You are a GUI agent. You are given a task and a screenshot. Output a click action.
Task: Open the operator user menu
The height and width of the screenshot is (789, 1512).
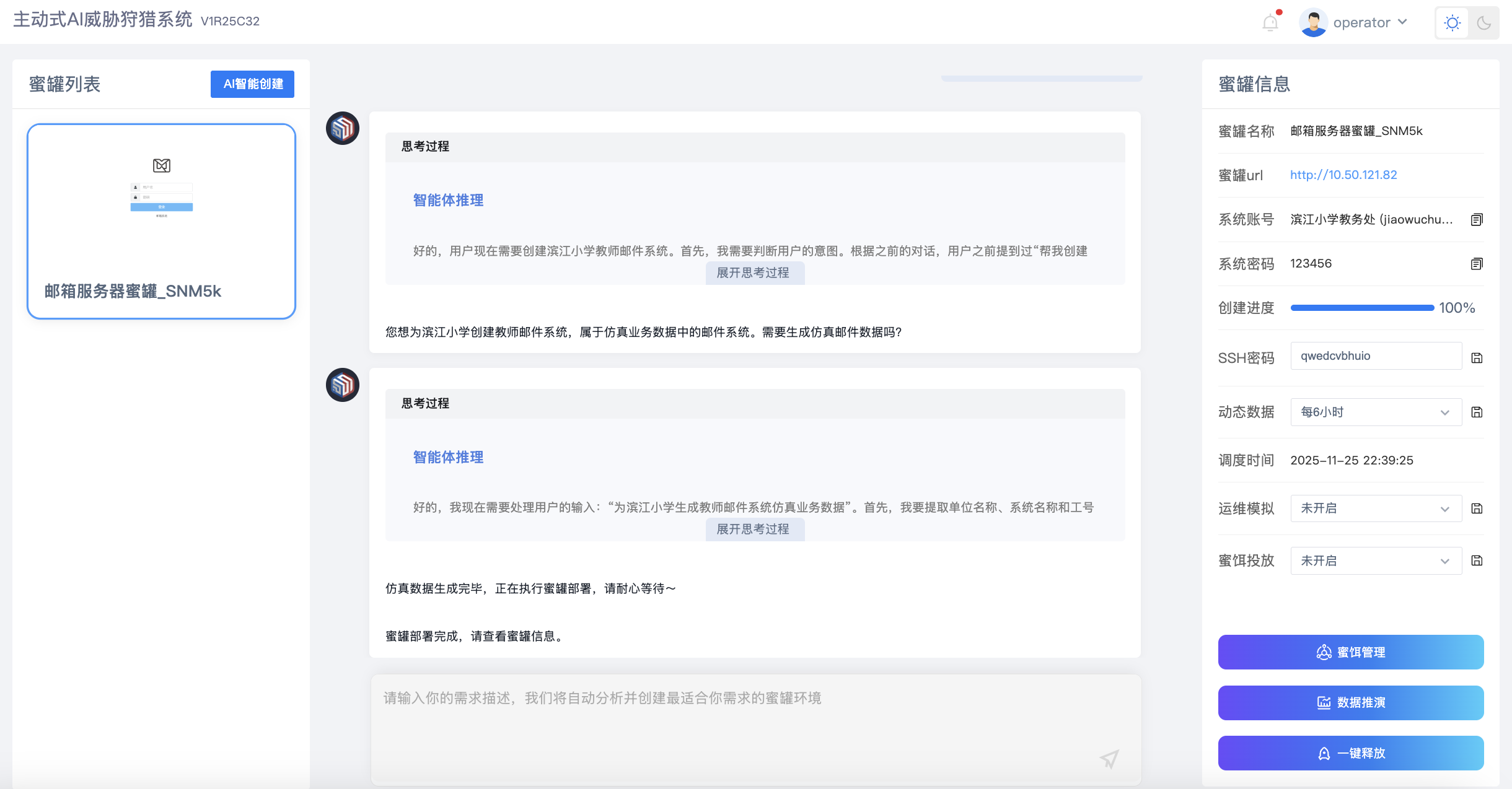[x=1361, y=23]
